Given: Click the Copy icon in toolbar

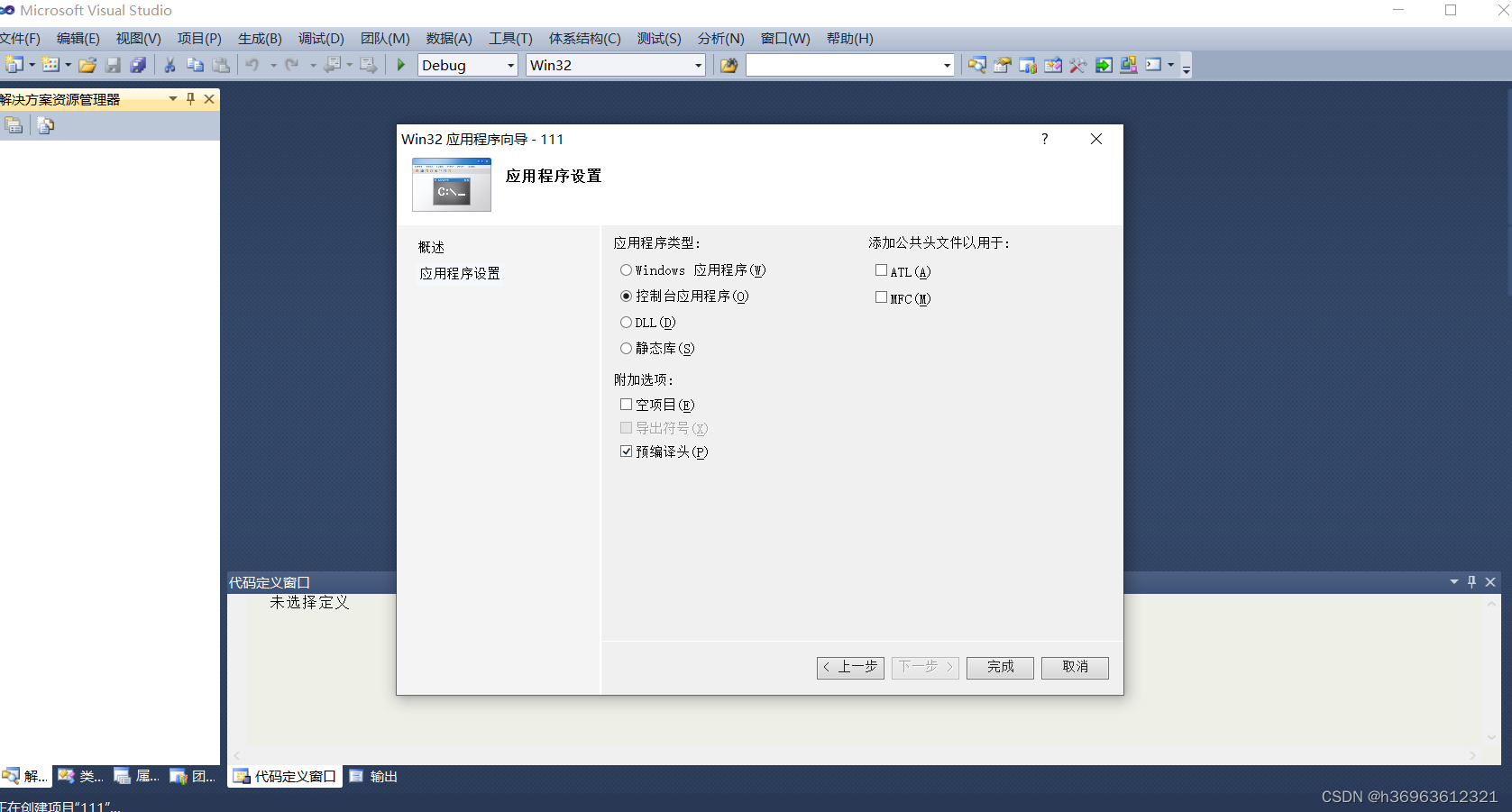Looking at the screenshot, I should pyautogui.click(x=195, y=65).
